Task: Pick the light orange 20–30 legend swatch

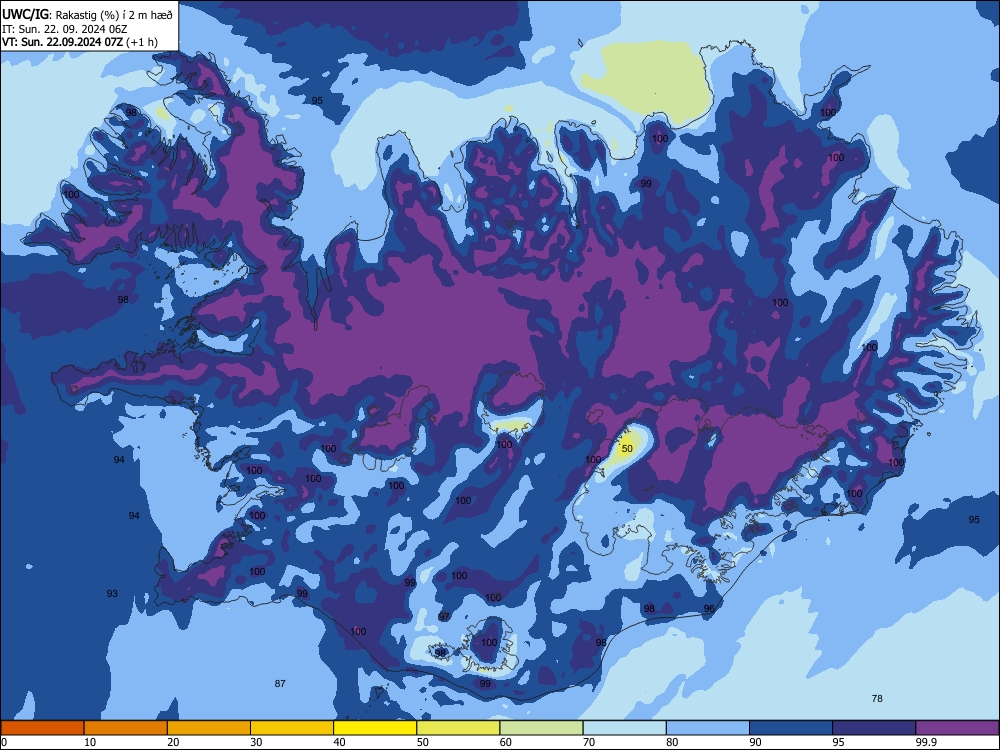Action: click(209, 728)
